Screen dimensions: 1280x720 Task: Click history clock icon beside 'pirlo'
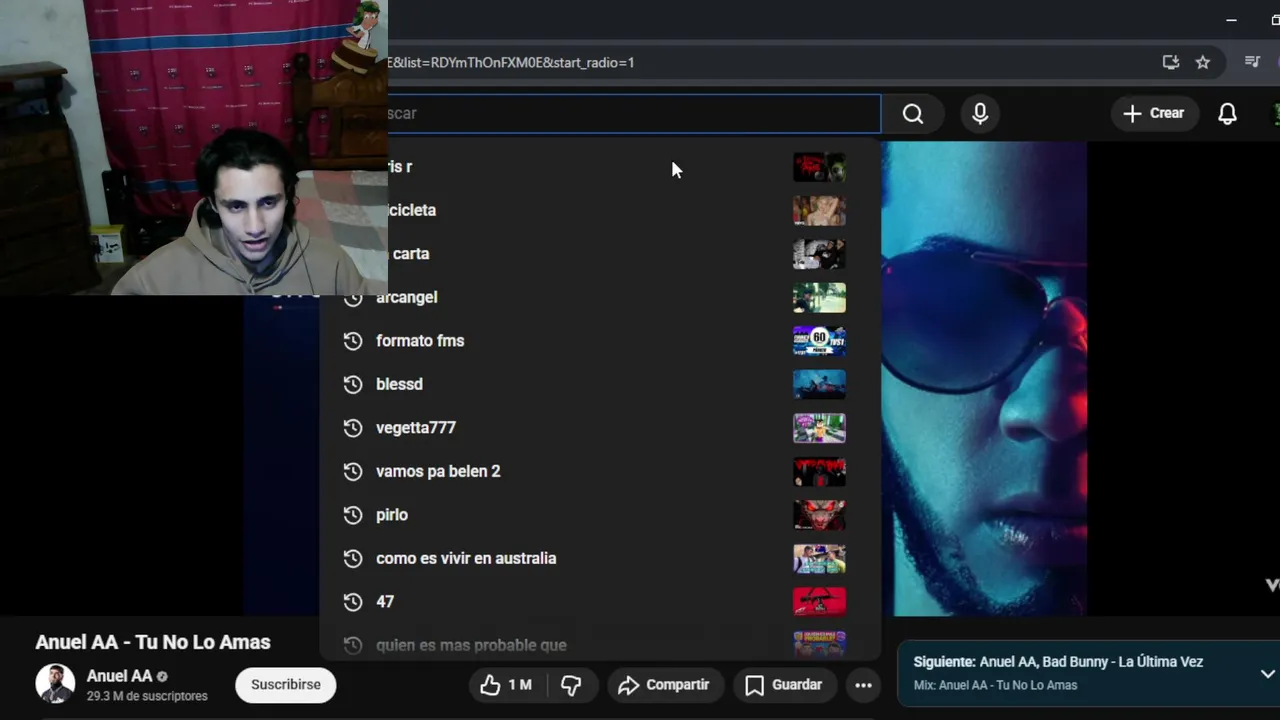pos(352,515)
